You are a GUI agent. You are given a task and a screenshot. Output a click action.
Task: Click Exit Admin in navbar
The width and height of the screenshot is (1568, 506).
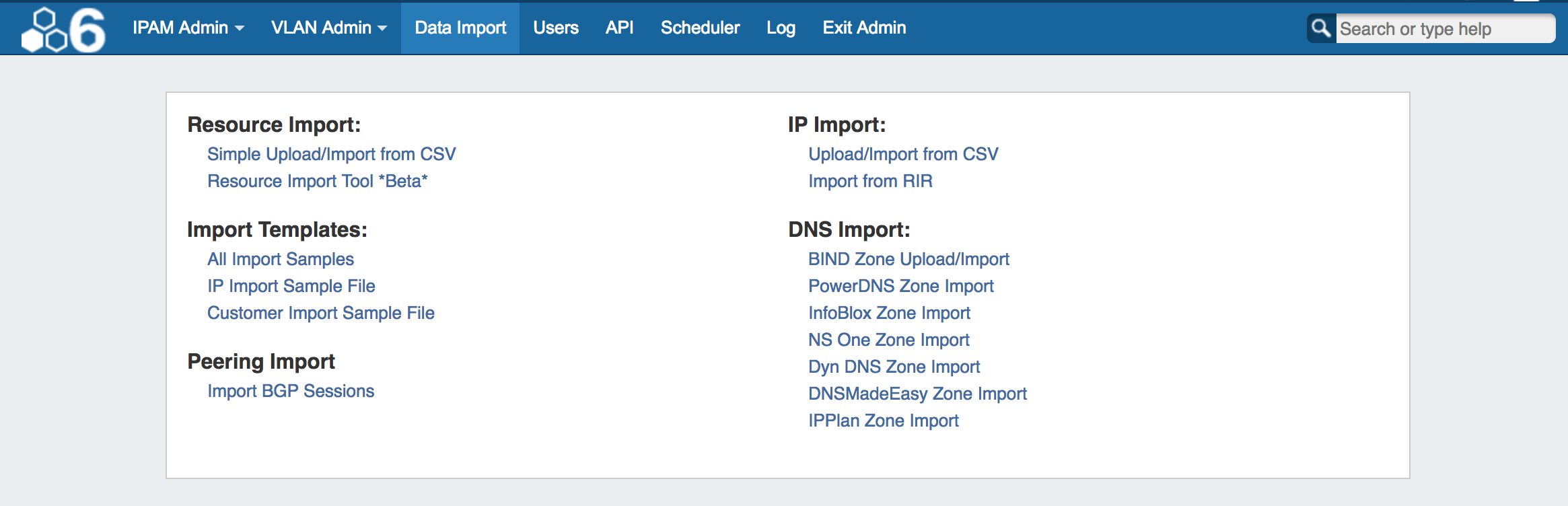tap(864, 28)
